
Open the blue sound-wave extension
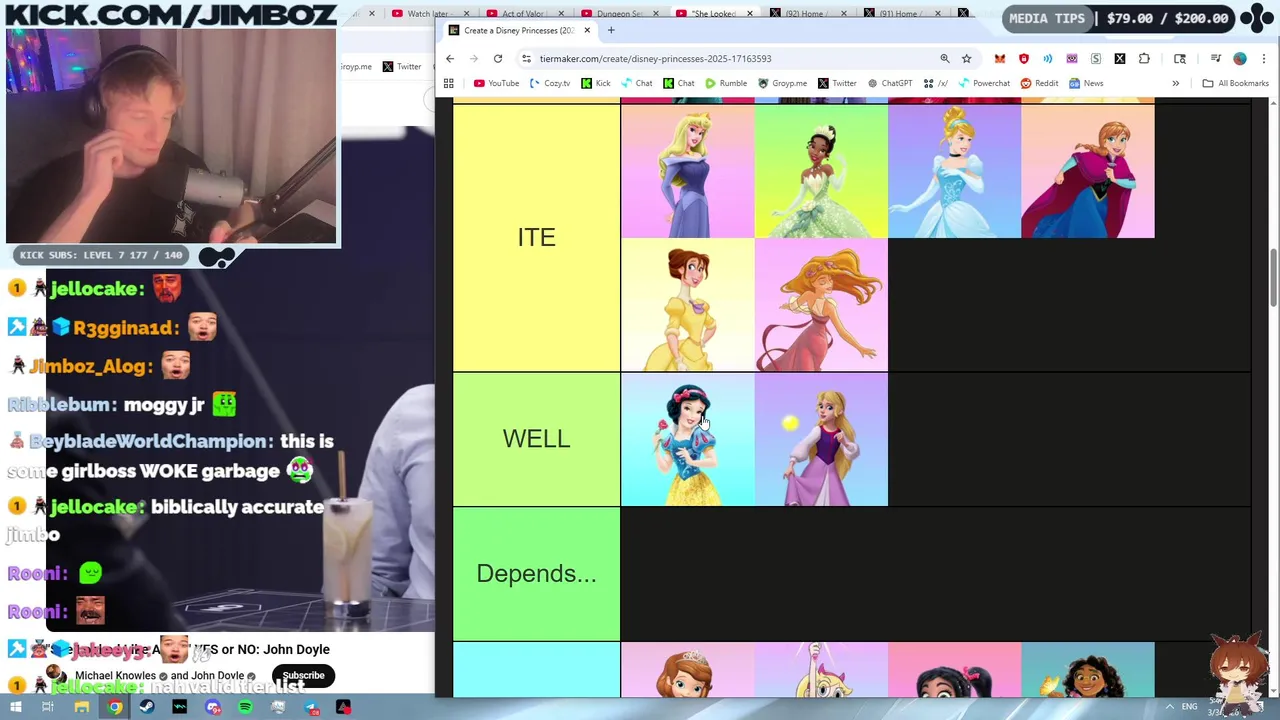(1048, 58)
